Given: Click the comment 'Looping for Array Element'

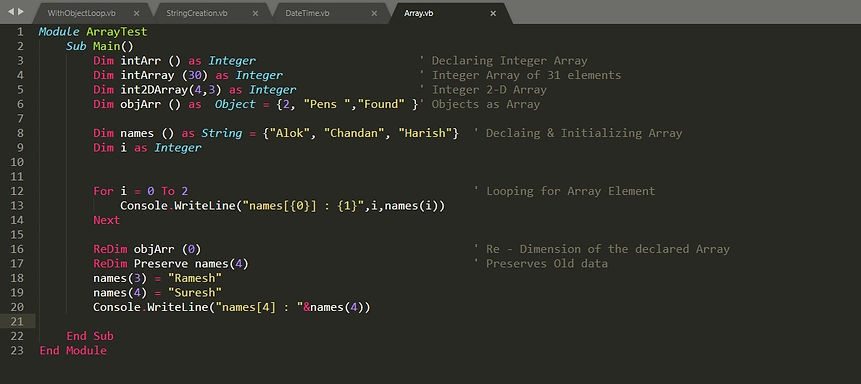Looking at the screenshot, I should [x=571, y=191].
